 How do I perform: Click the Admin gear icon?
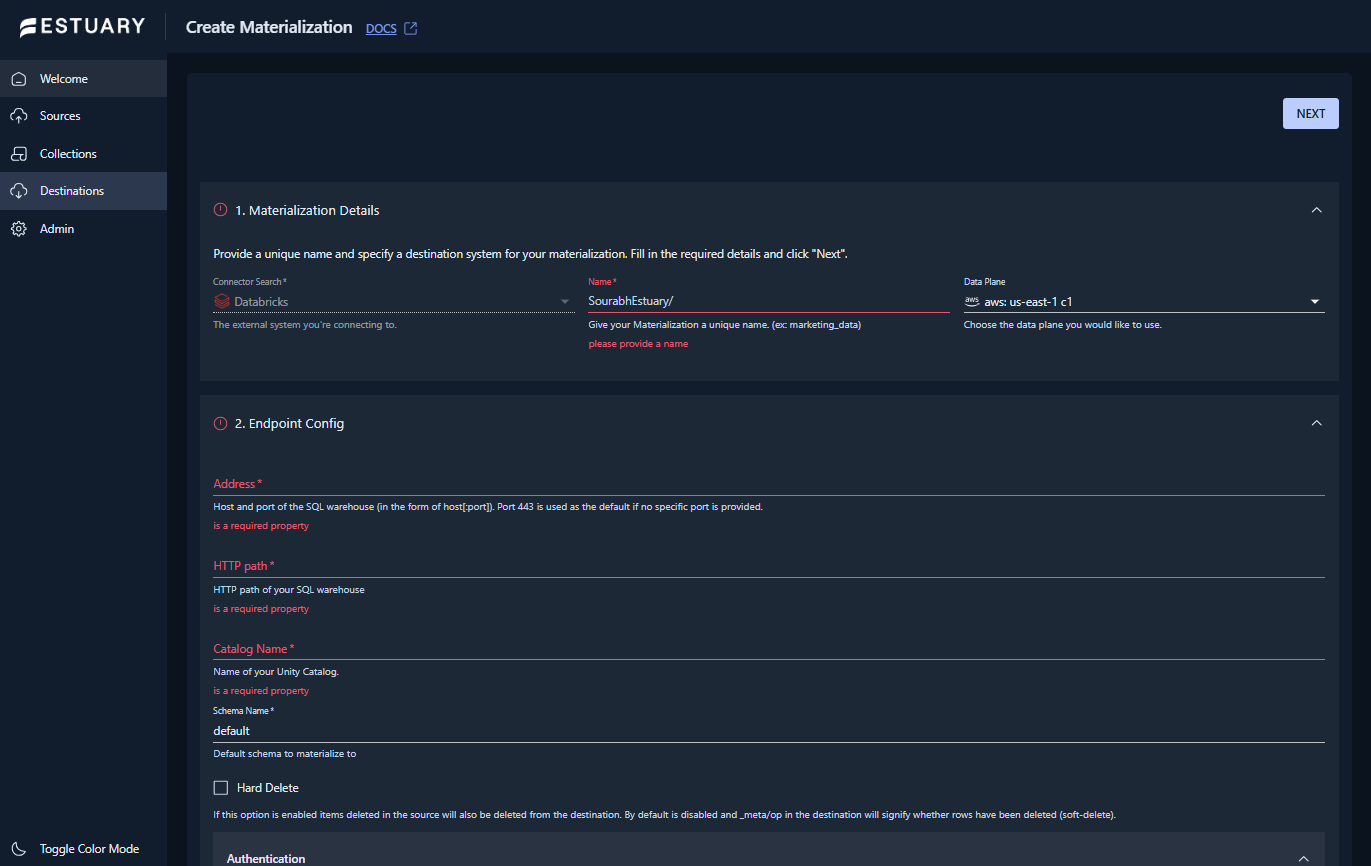(x=19, y=229)
